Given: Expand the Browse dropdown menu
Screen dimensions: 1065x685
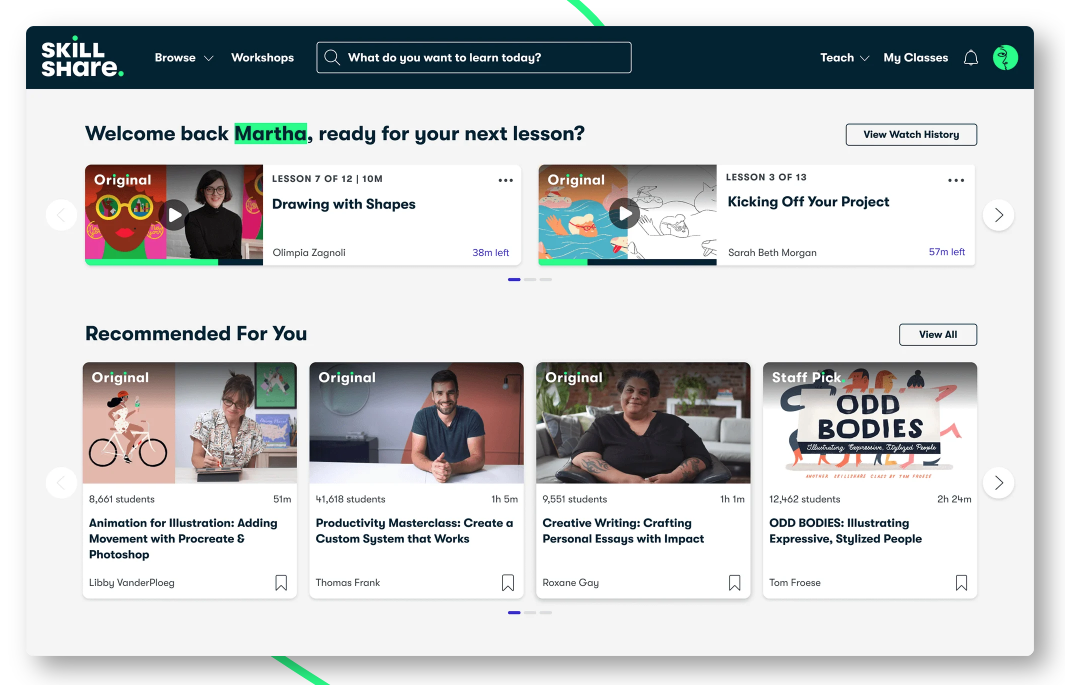Looking at the screenshot, I should tap(184, 58).
